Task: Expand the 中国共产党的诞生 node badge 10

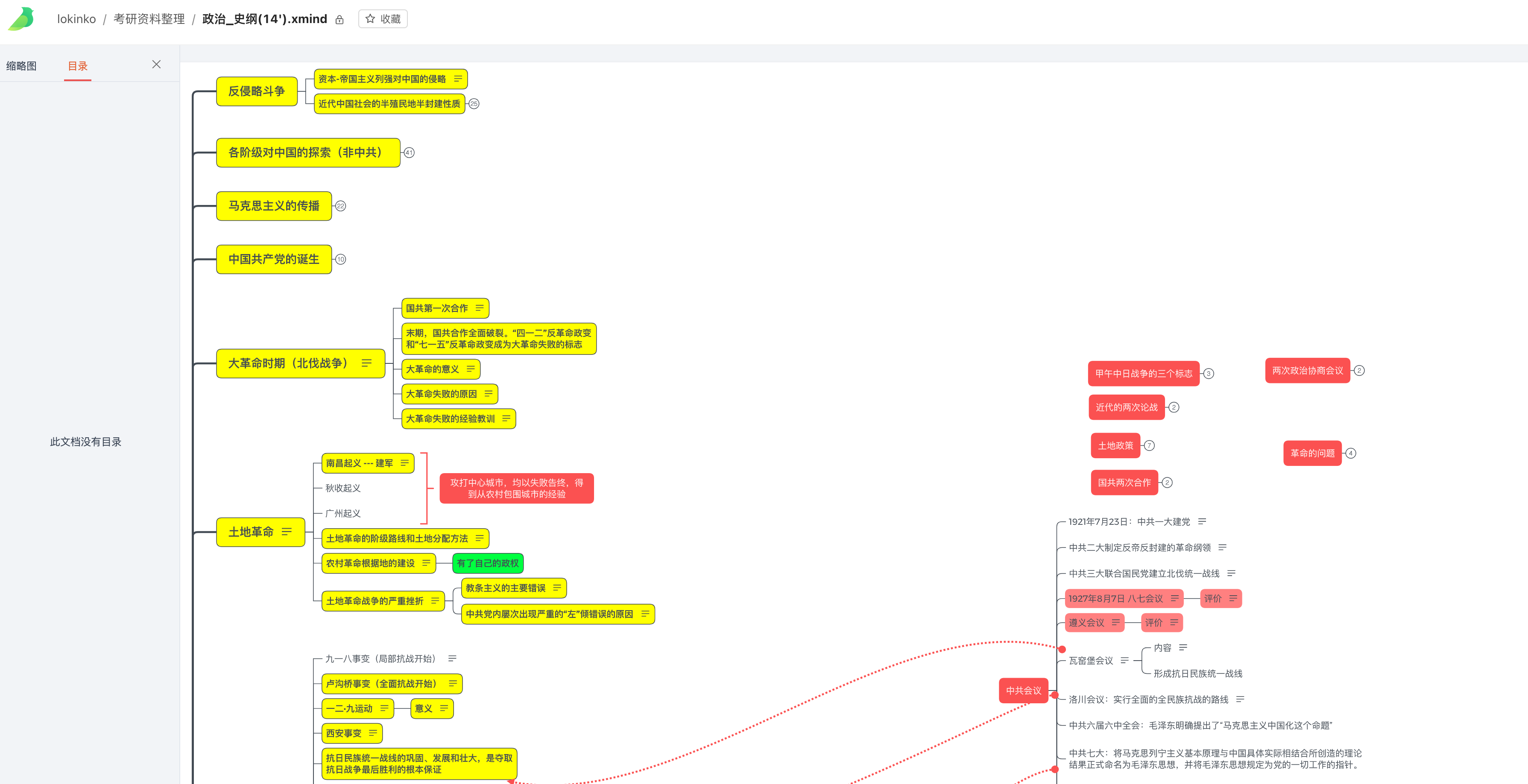Action: pos(340,260)
